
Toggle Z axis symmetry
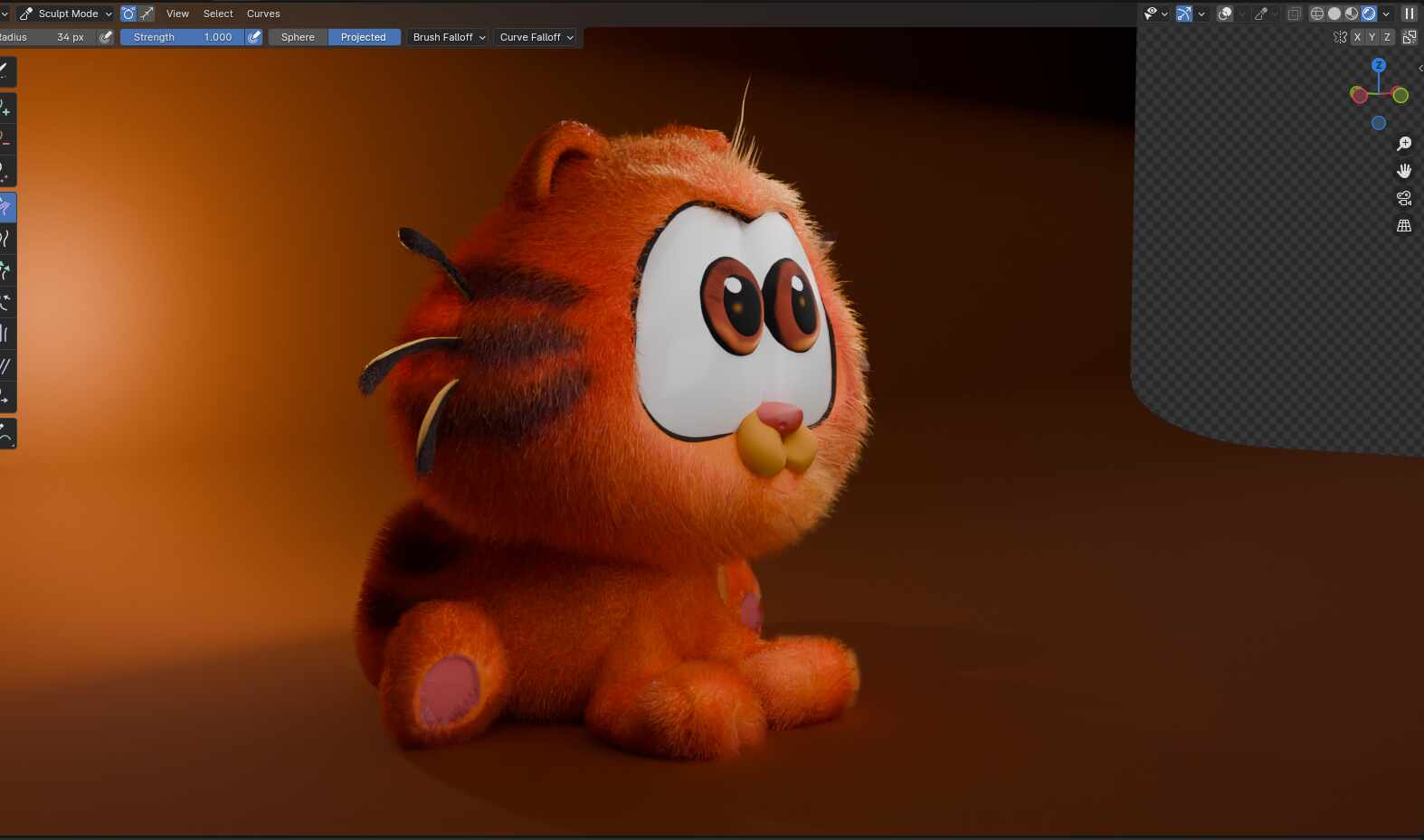(1387, 37)
